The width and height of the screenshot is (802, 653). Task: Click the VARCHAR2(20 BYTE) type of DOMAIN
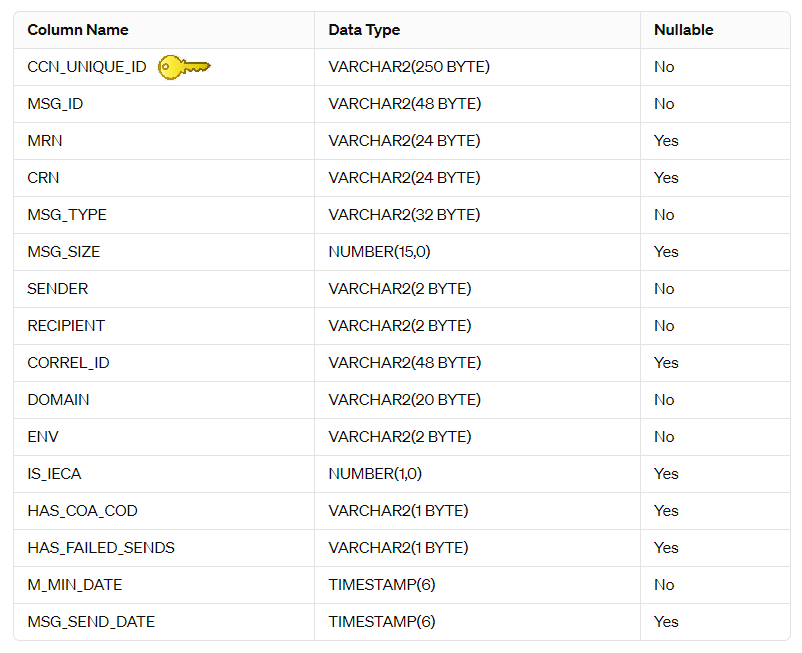pyautogui.click(x=405, y=400)
